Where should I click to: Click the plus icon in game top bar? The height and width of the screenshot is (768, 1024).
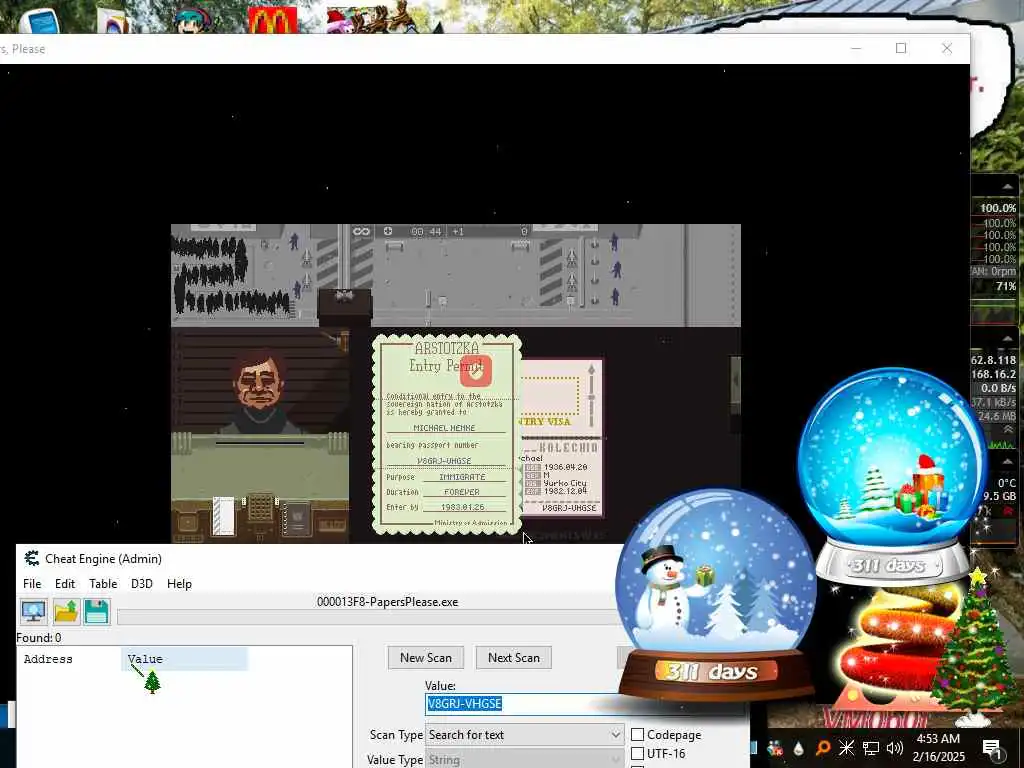coord(388,231)
